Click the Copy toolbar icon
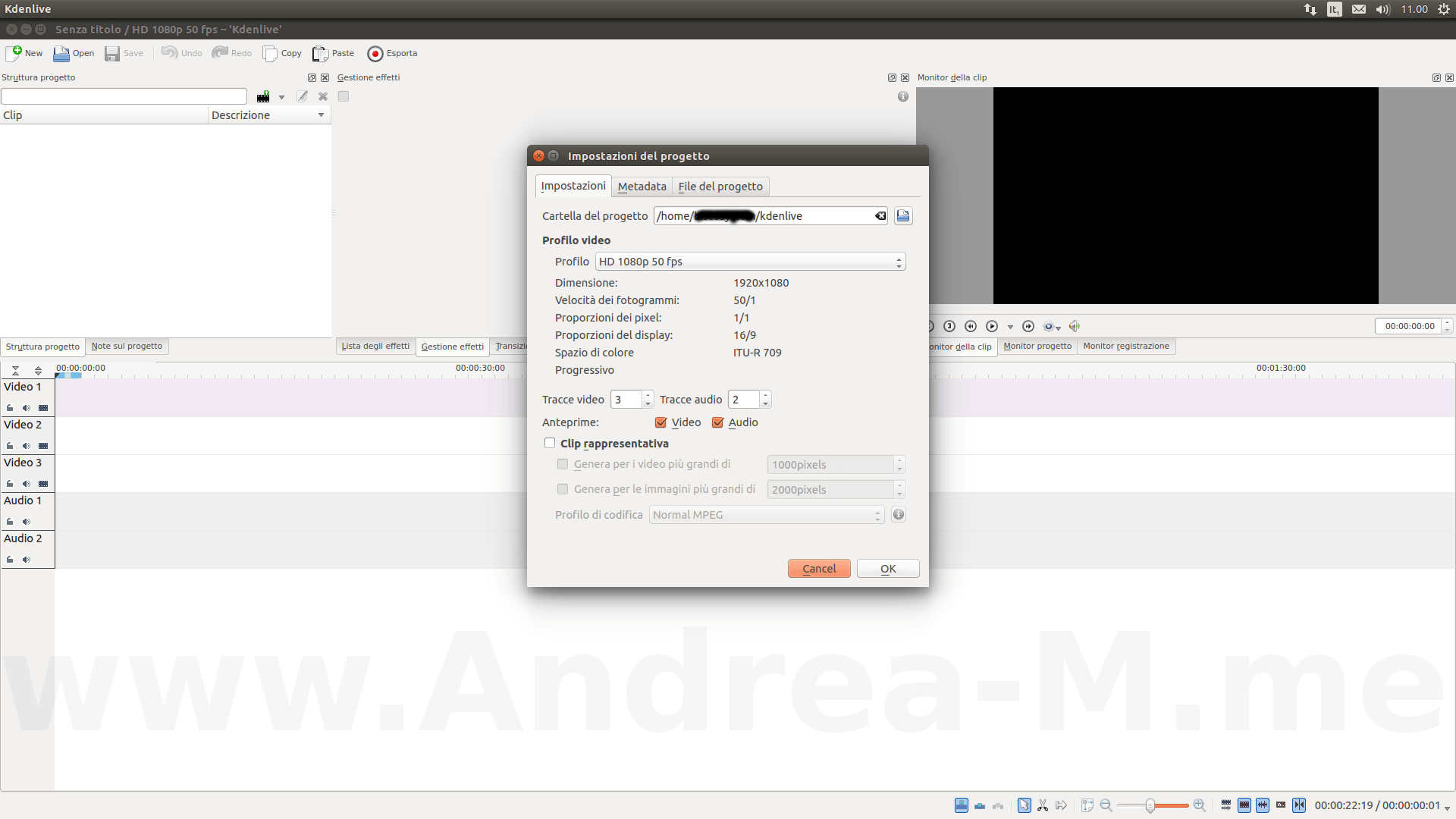 tap(270, 53)
